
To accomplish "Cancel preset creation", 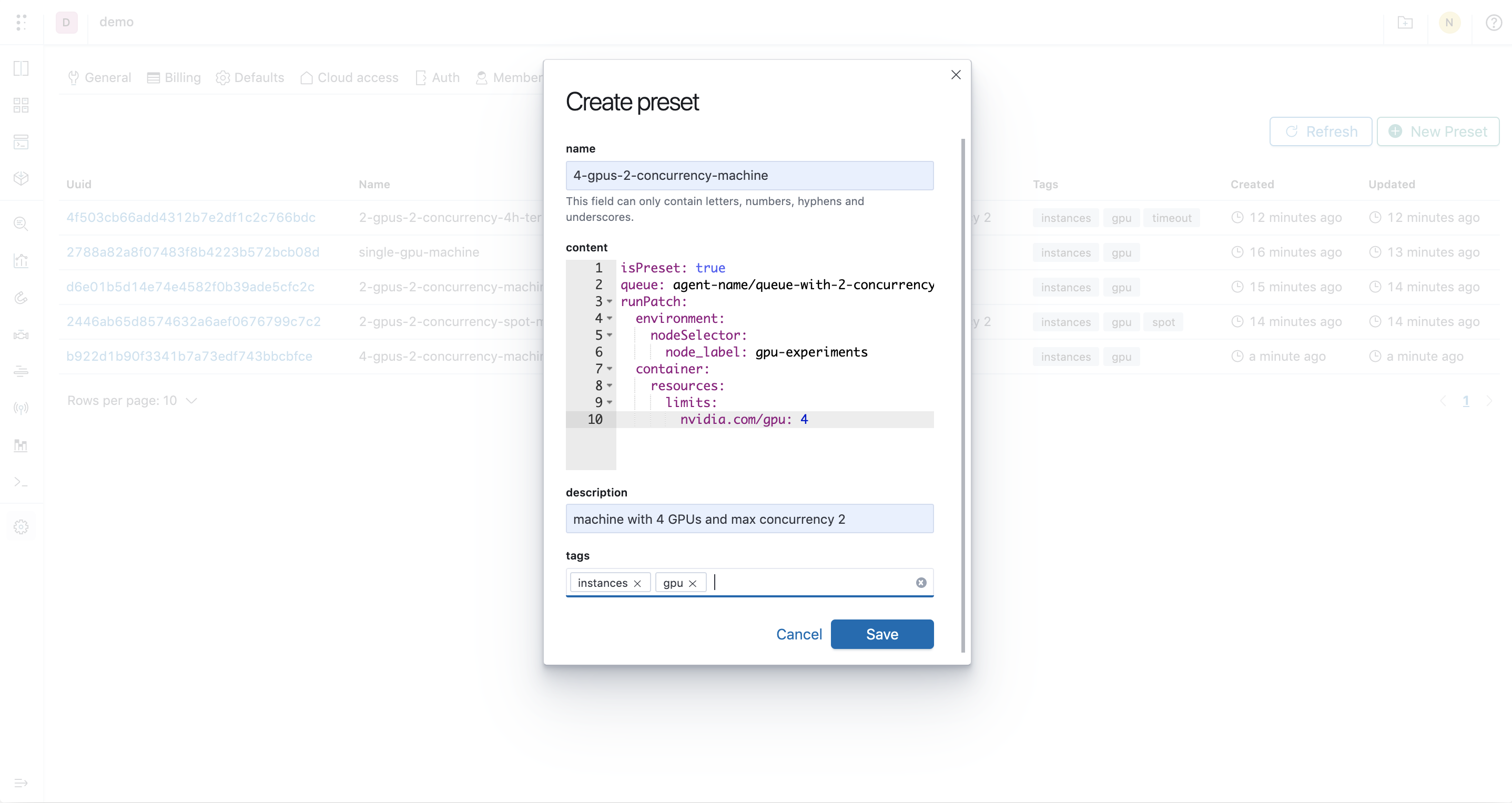I will [799, 634].
